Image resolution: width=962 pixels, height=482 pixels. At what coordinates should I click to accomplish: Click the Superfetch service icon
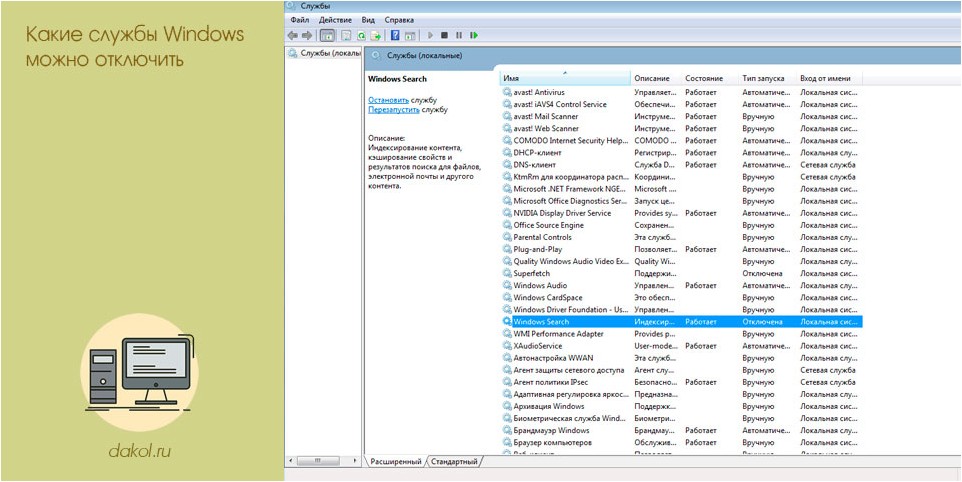click(x=507, y=274)
